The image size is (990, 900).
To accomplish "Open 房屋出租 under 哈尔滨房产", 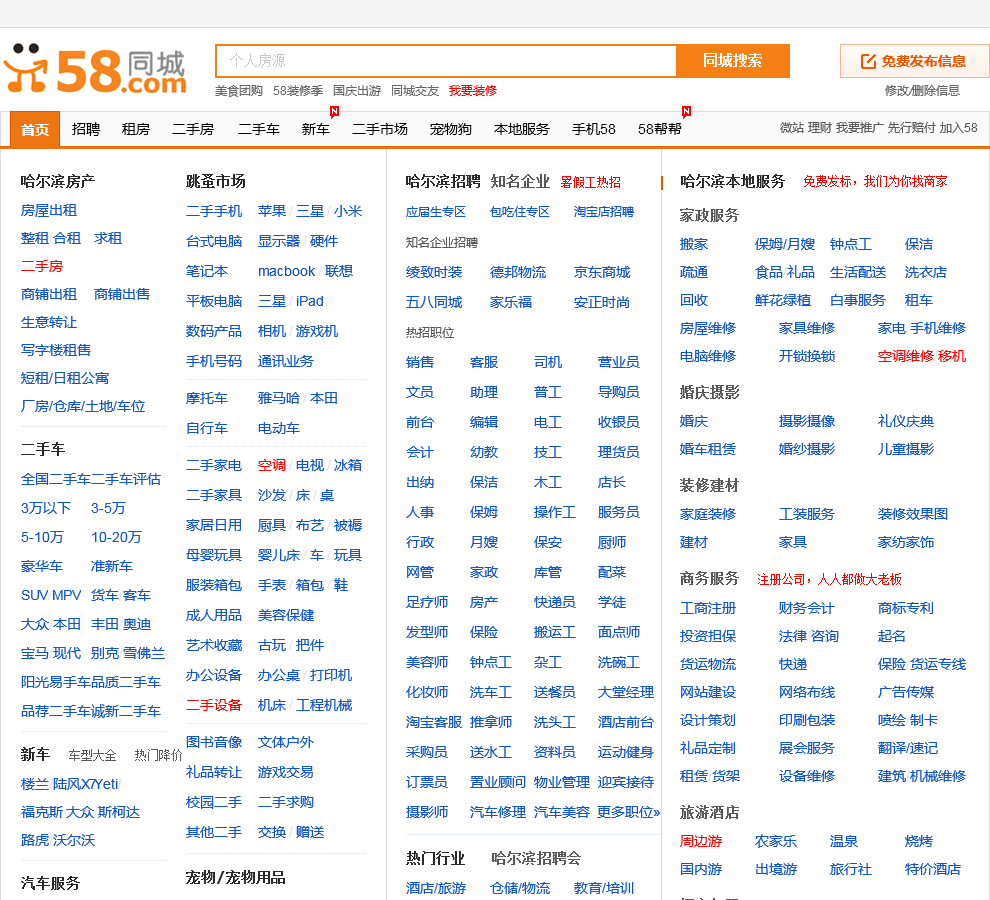I will pyautogui.click(x=49, y=210).
